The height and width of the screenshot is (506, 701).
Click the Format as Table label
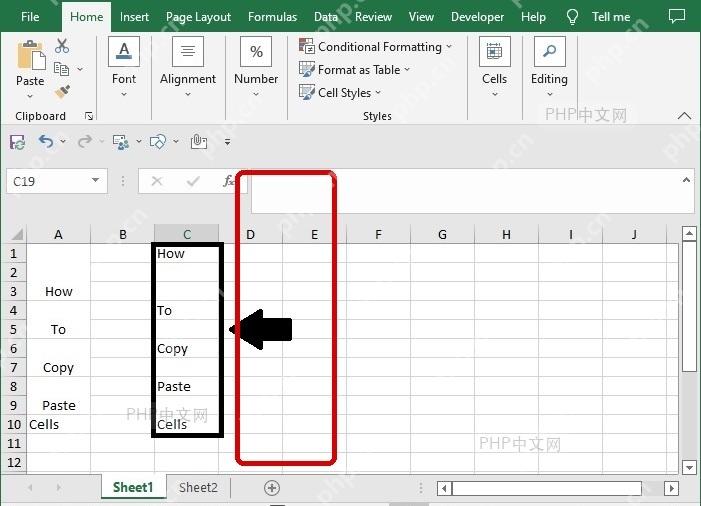click(359, 70)
